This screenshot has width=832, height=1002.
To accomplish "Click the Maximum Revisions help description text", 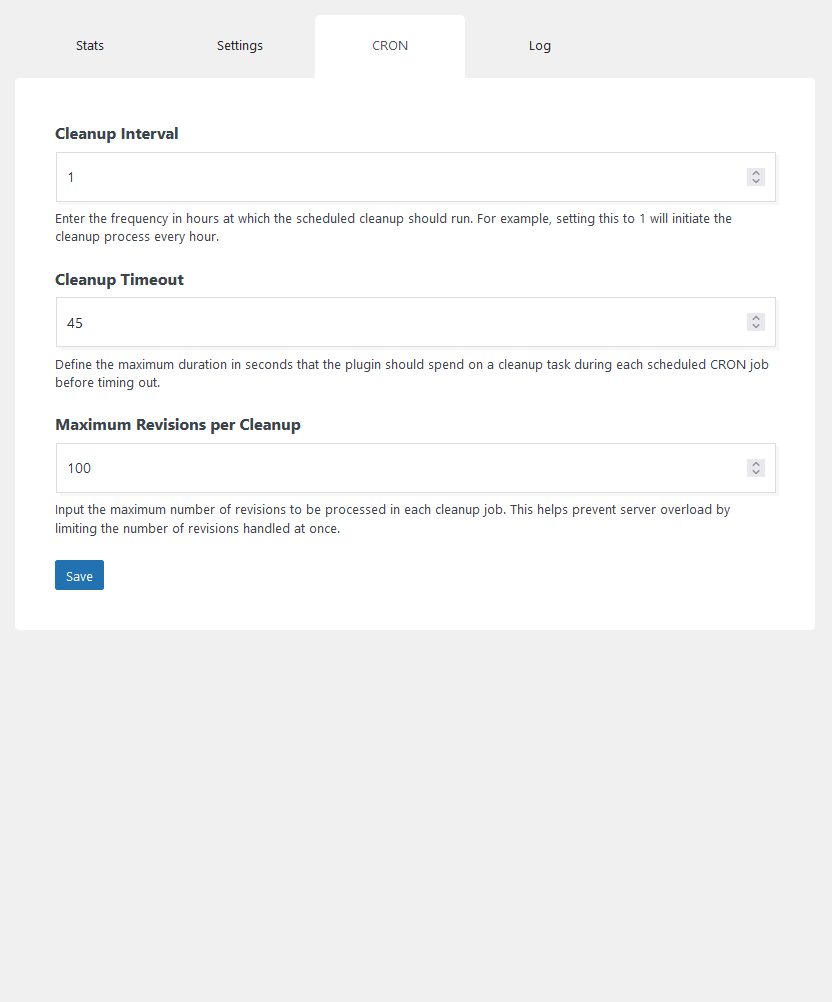I will (392, 519).
